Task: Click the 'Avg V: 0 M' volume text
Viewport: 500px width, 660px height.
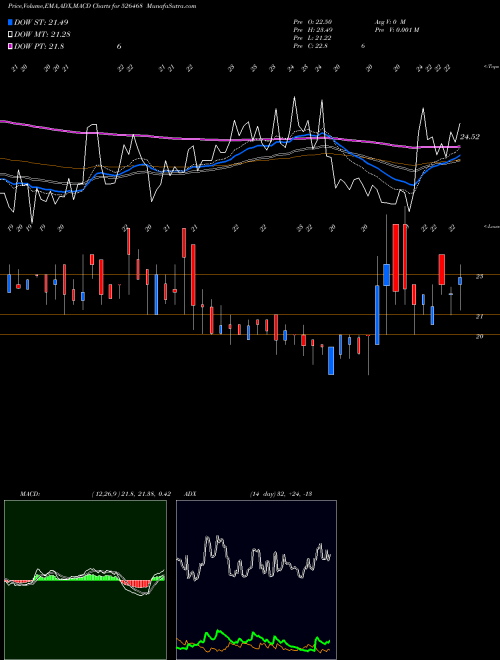Action: coord(390,22)
